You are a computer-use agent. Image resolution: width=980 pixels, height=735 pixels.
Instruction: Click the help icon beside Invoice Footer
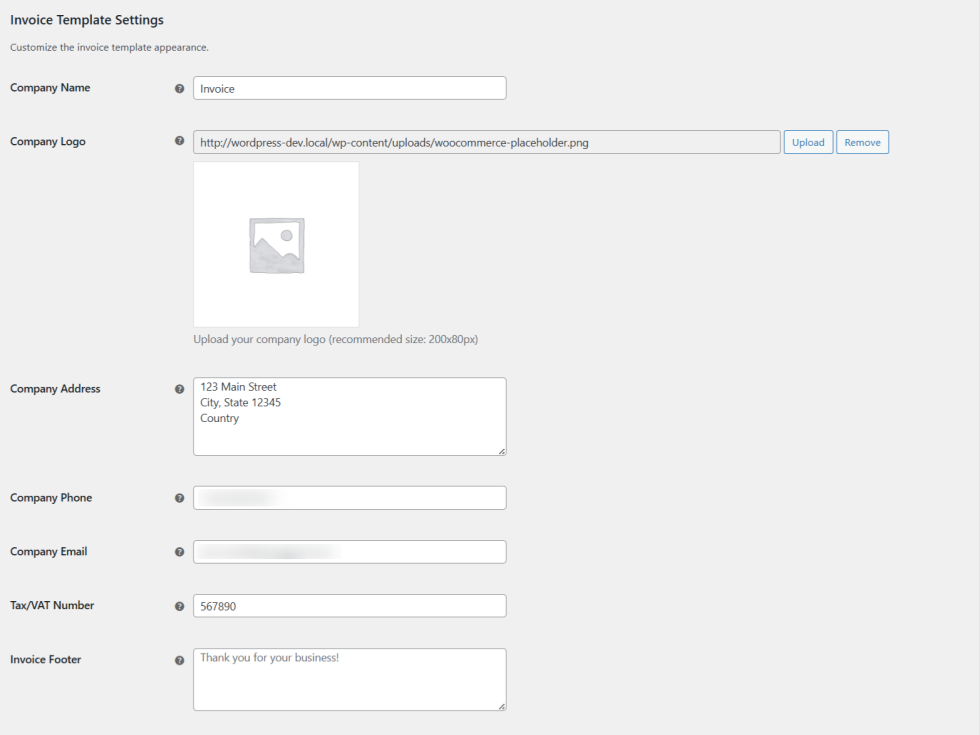pyautogui.click(x=180, y=660)
